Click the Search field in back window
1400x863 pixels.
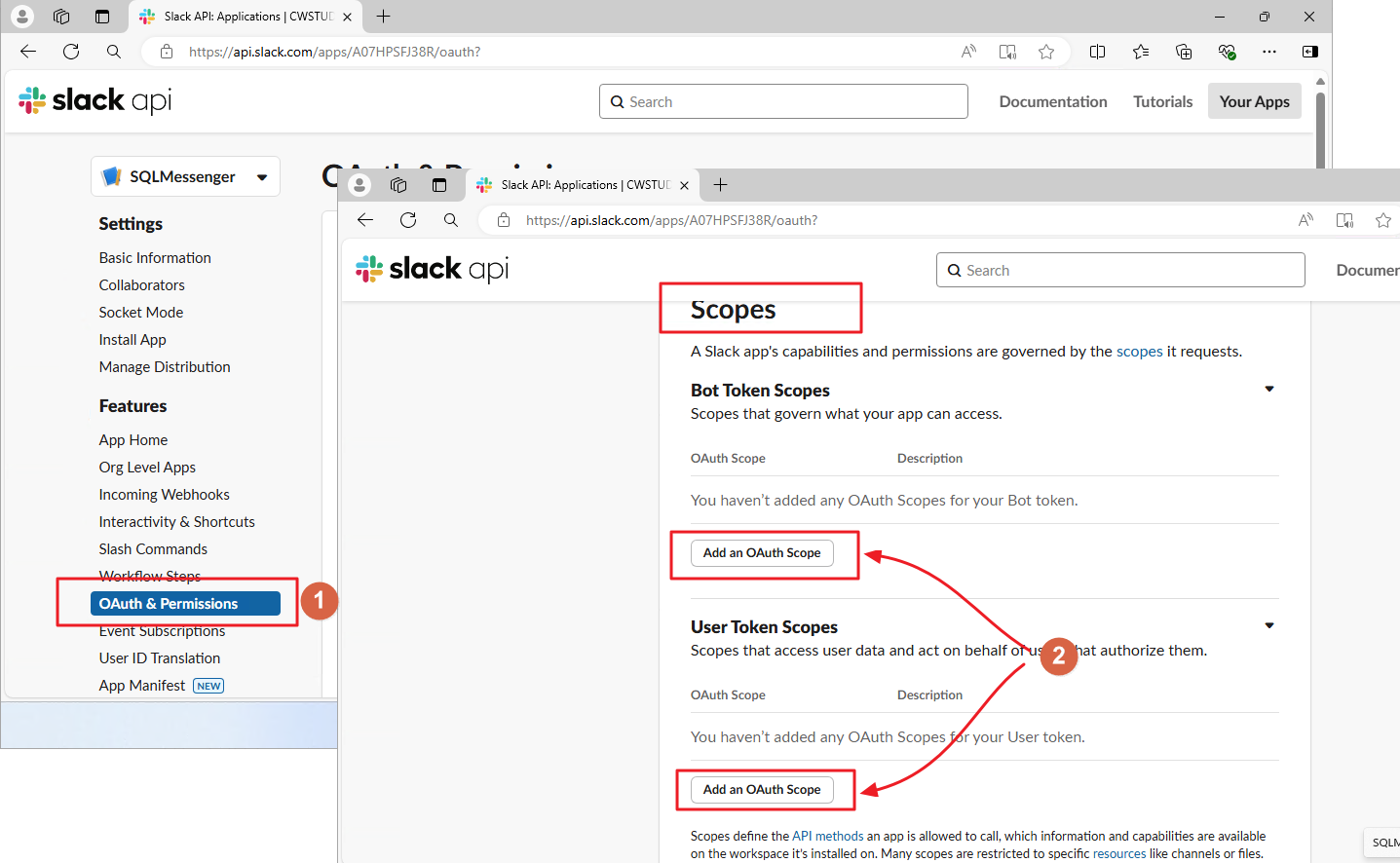[x=783, y=101]
